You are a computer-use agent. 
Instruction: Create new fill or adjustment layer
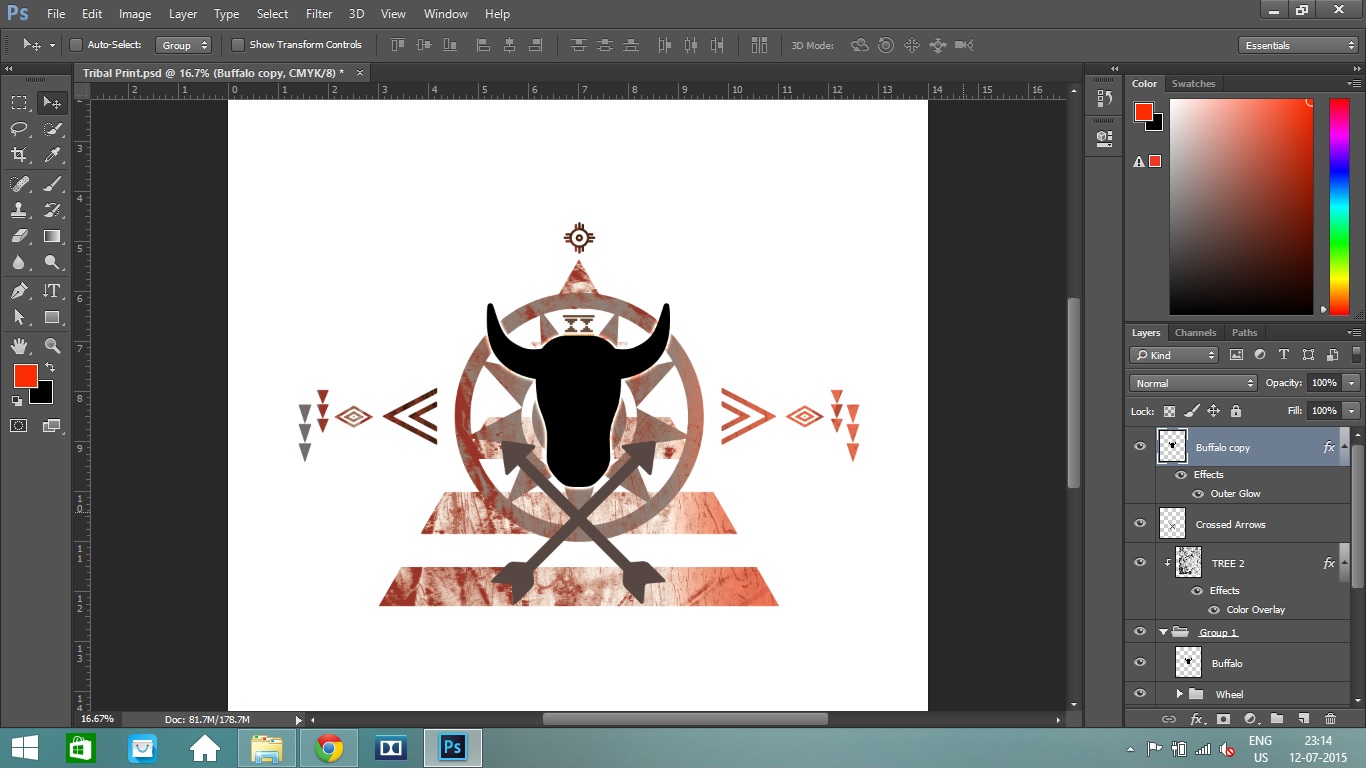click(x=1249, y=719)
